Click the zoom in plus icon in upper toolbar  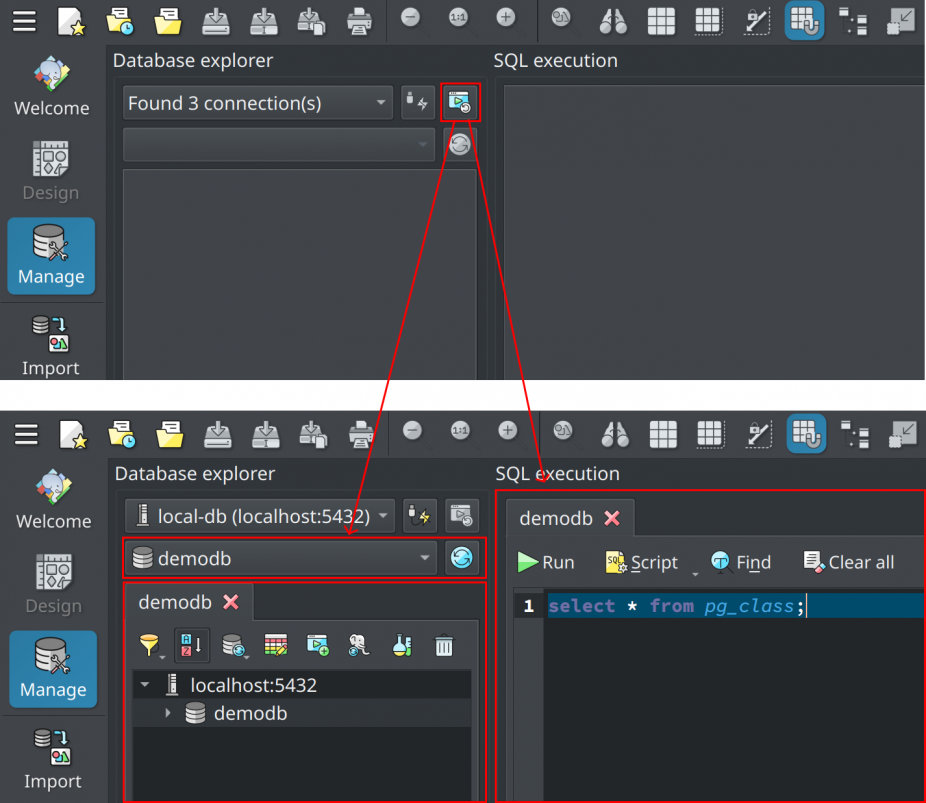[x=507, y=19]
